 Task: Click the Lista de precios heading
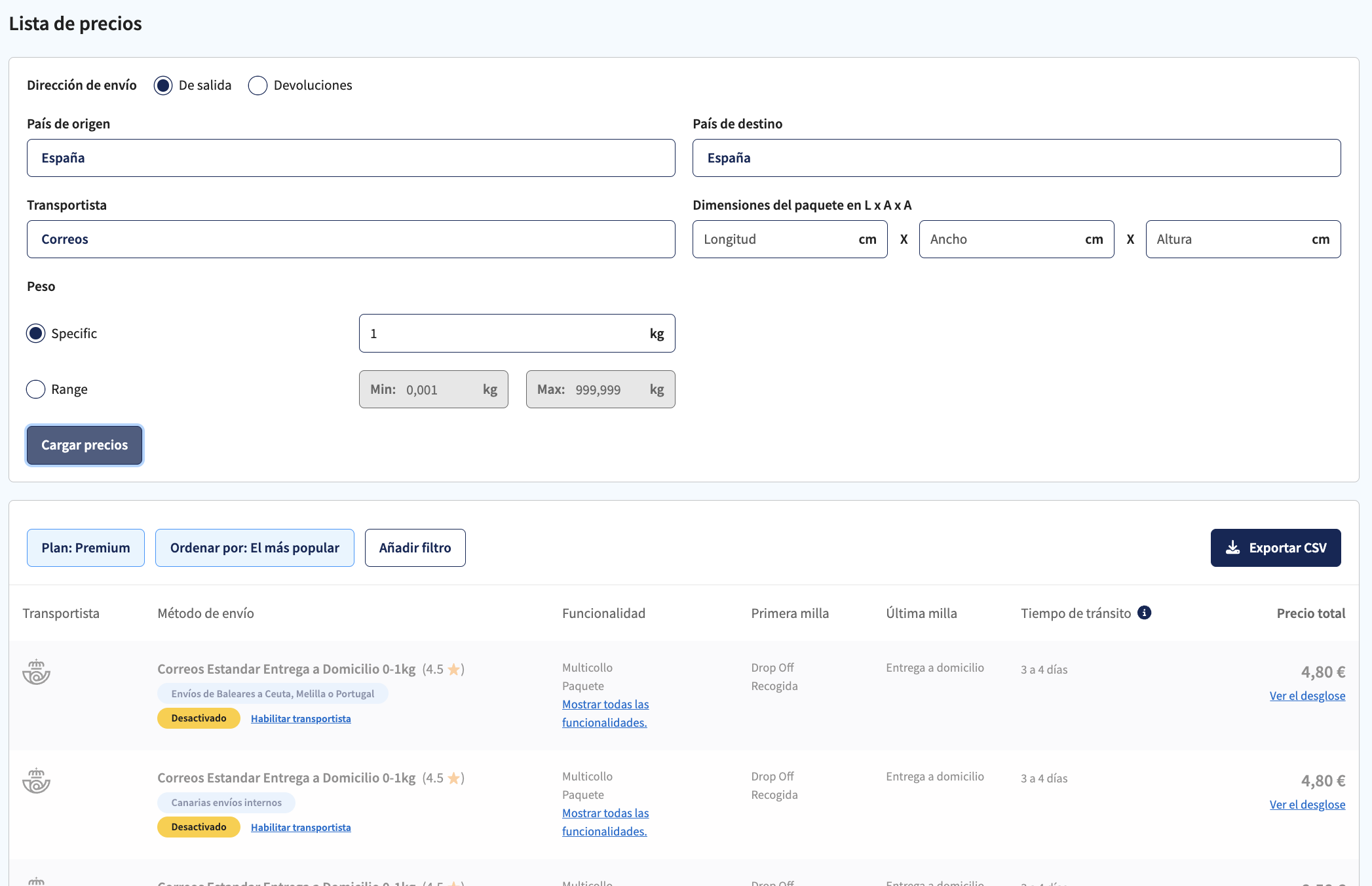click(75, 24)
